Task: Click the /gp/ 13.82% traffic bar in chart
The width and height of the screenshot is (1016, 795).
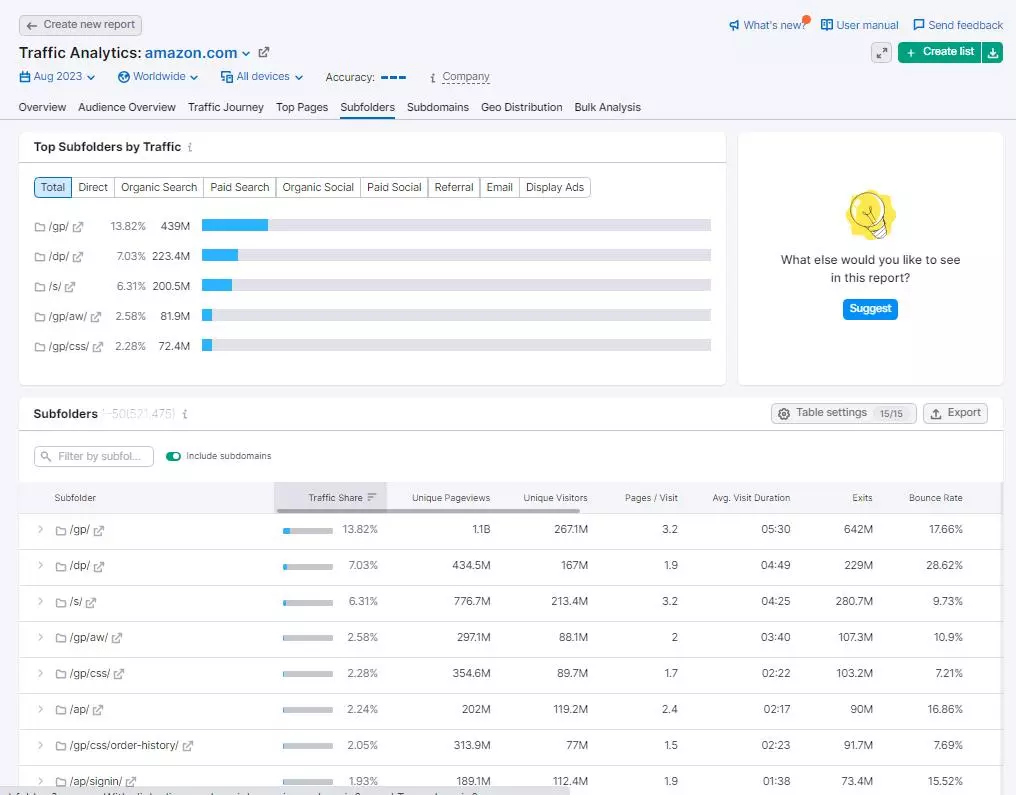Action: pos(235,225)
